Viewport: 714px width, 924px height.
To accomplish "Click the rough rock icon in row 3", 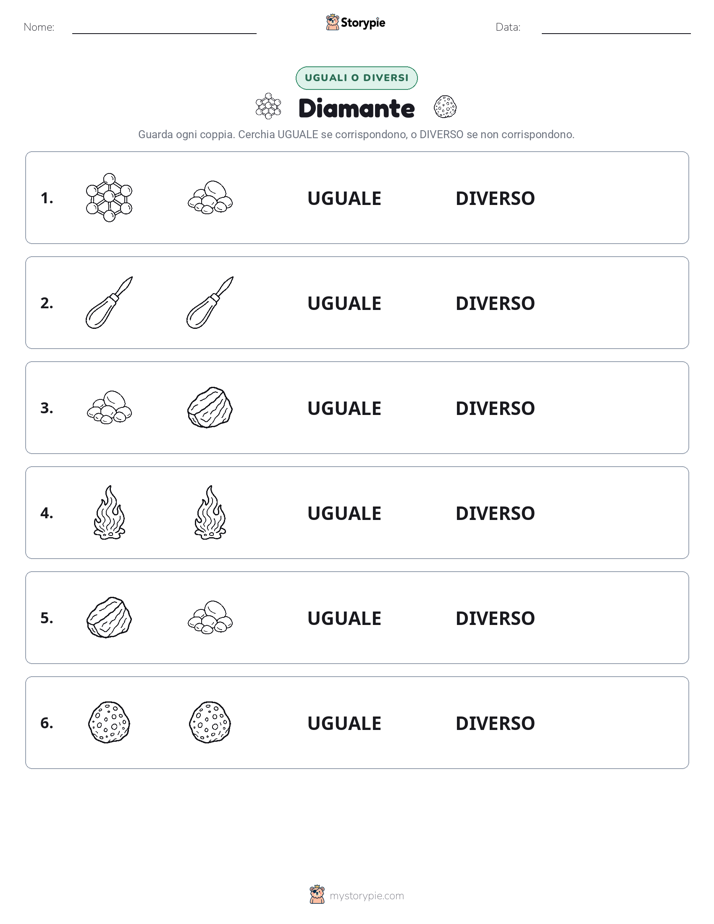I will [x=210, y=407].
